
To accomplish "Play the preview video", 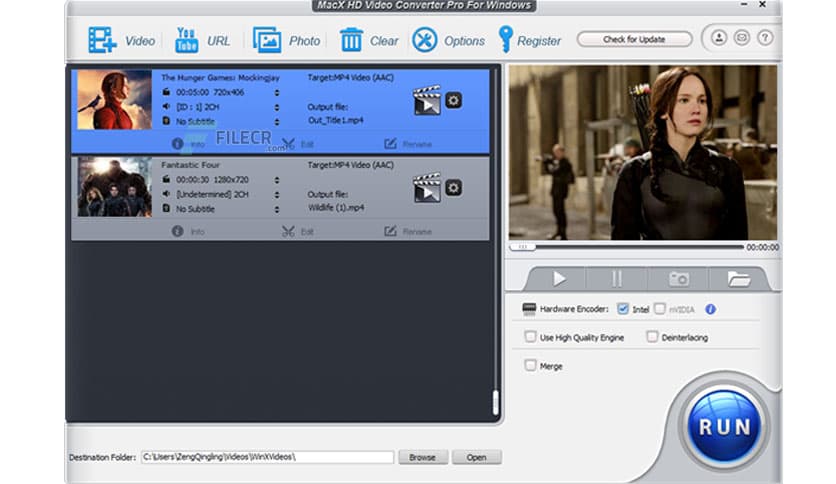I will point(559,279).
